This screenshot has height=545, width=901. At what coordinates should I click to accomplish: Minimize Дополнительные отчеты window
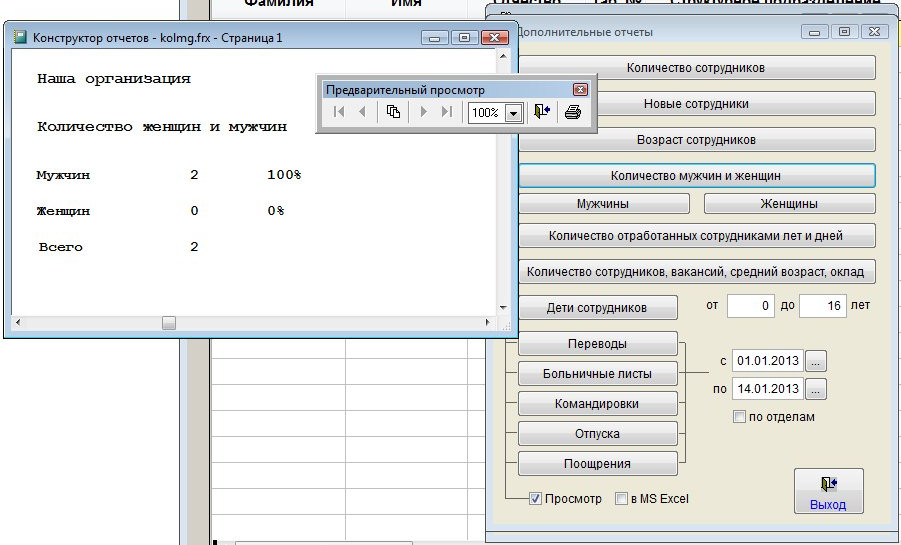point(814,32)
